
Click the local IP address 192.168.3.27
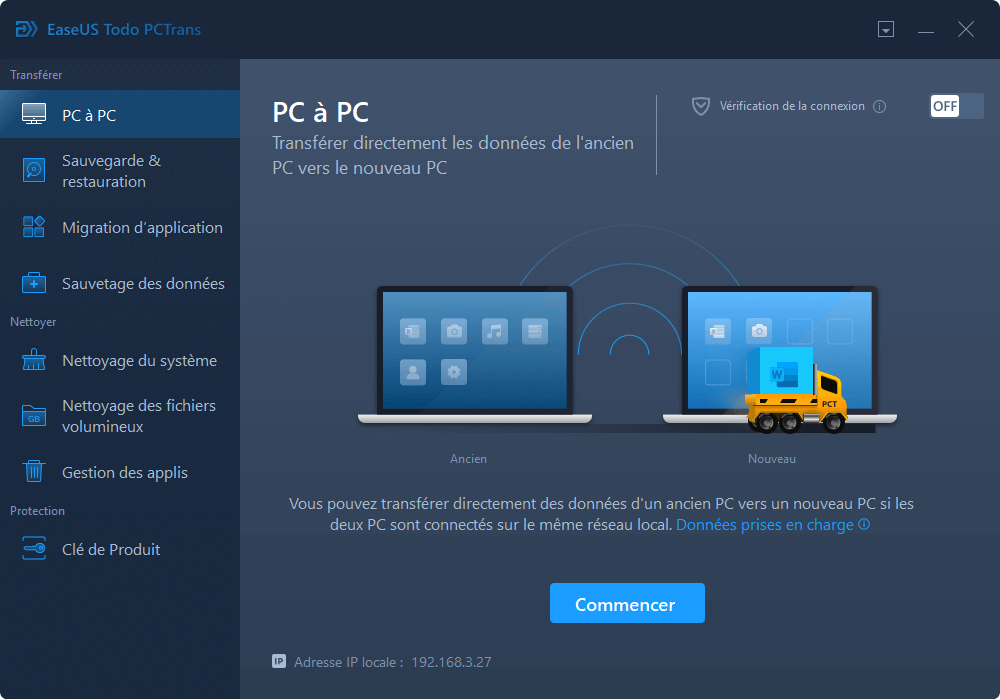[x=450, y=661]
